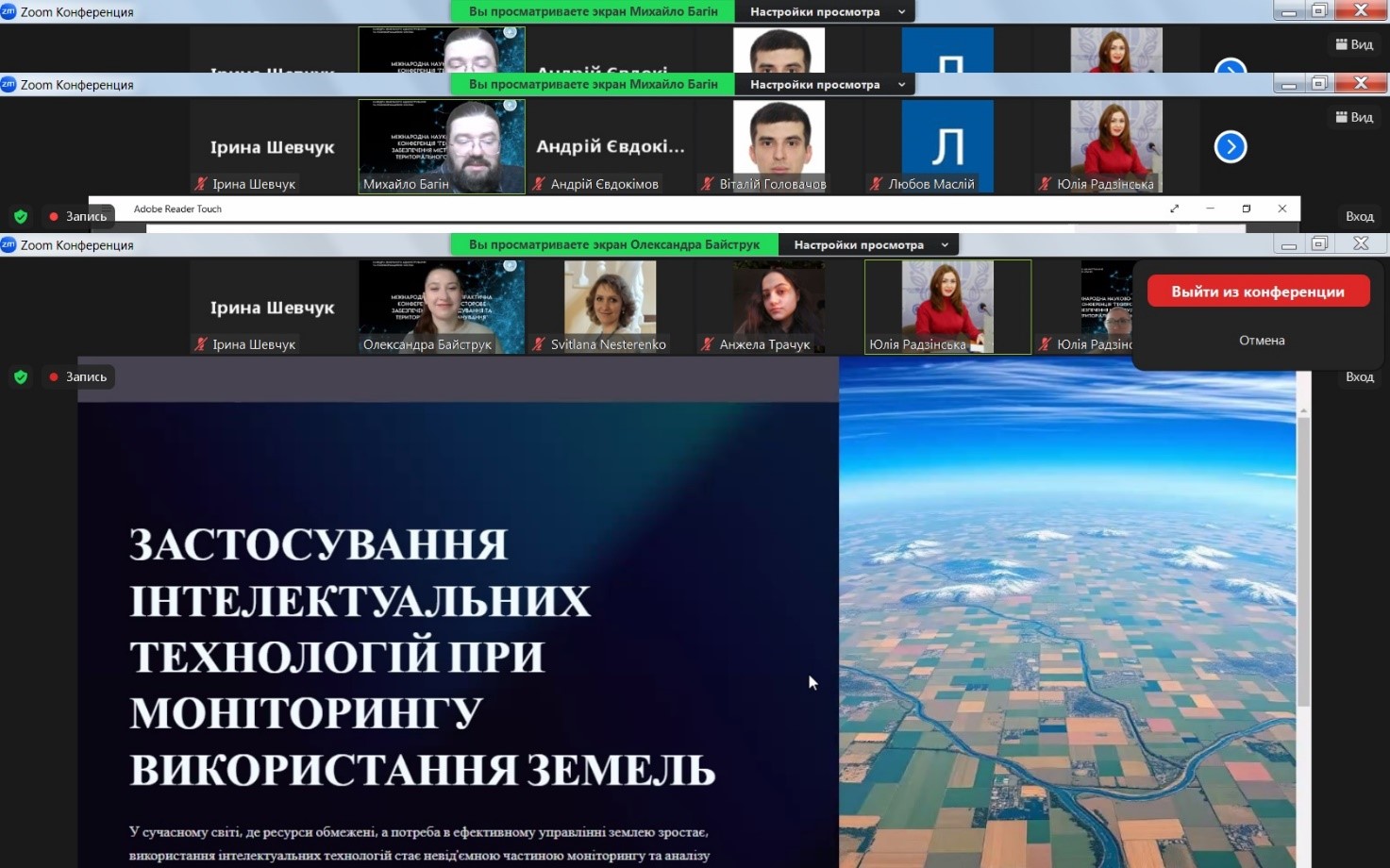Click the red recording dot beside Запись in the middle window
This screenshot has height=868, width=1390.
point(54,216)
